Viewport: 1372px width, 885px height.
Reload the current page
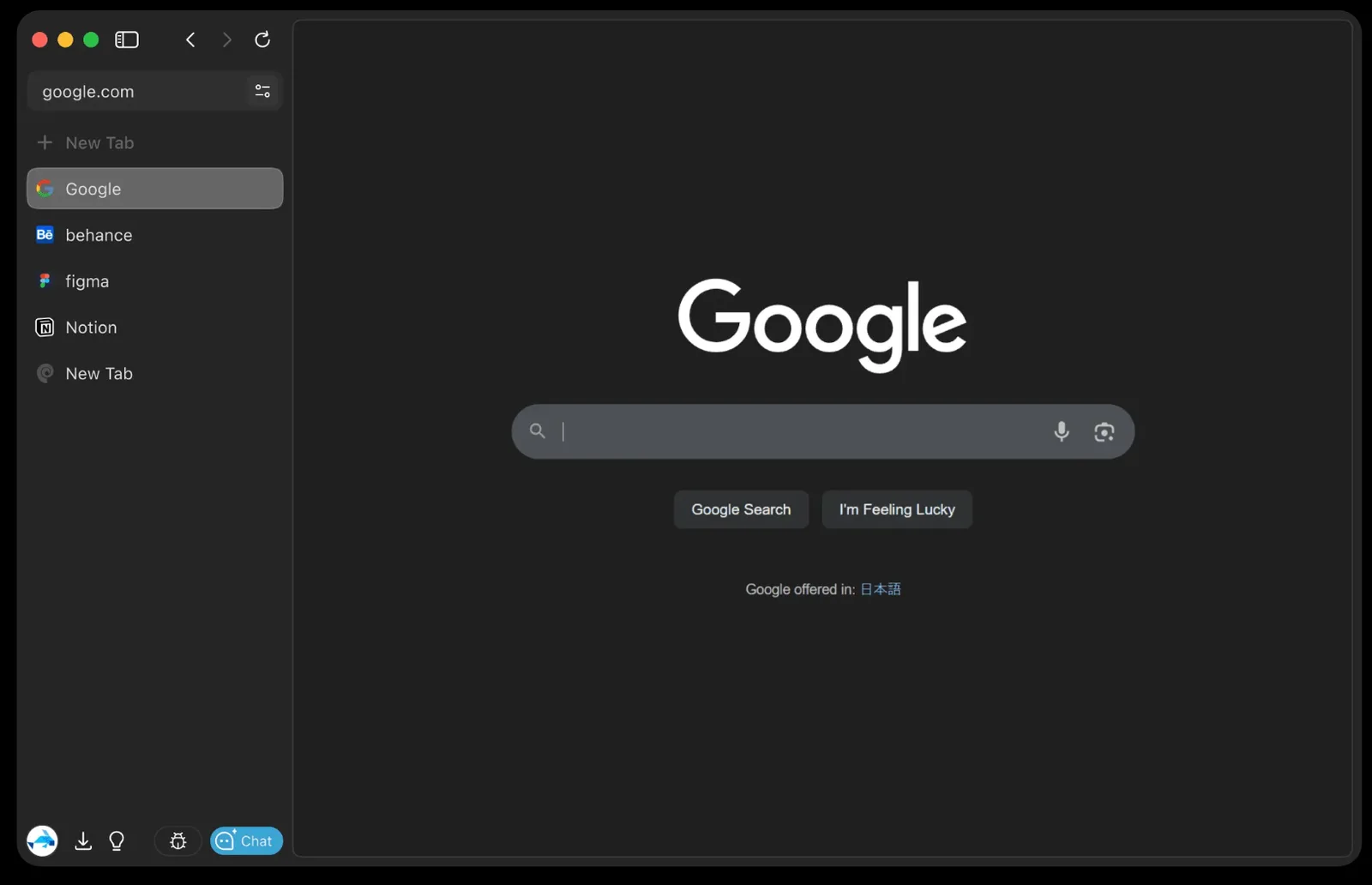(262, 39)
